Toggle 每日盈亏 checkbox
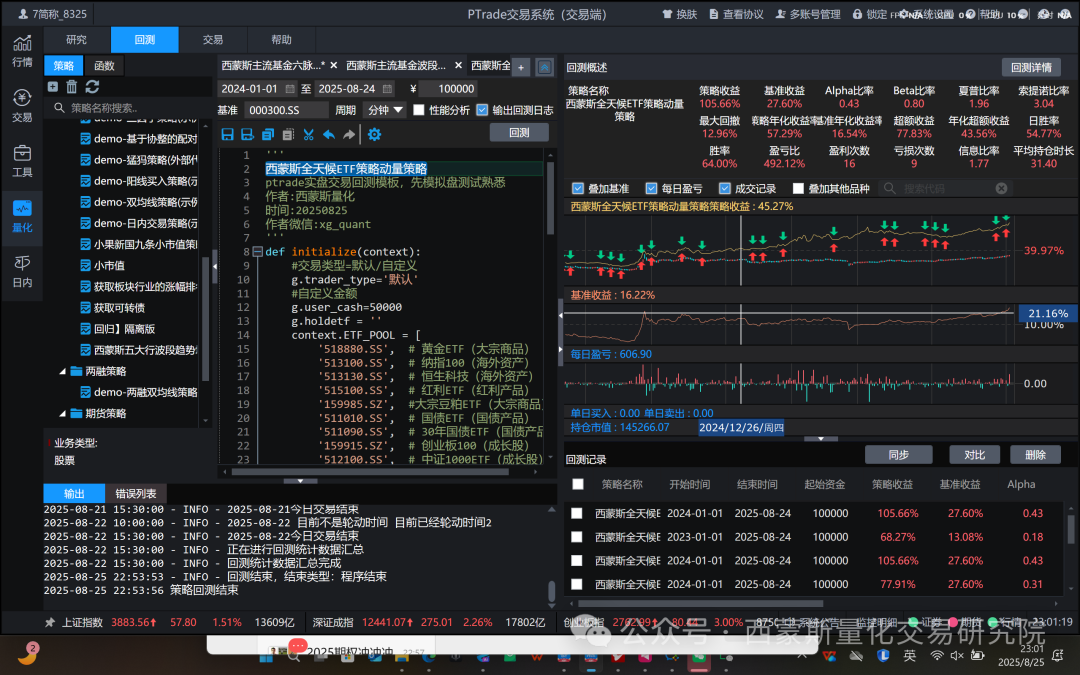 pyautogui.click(x=651, y=188)
